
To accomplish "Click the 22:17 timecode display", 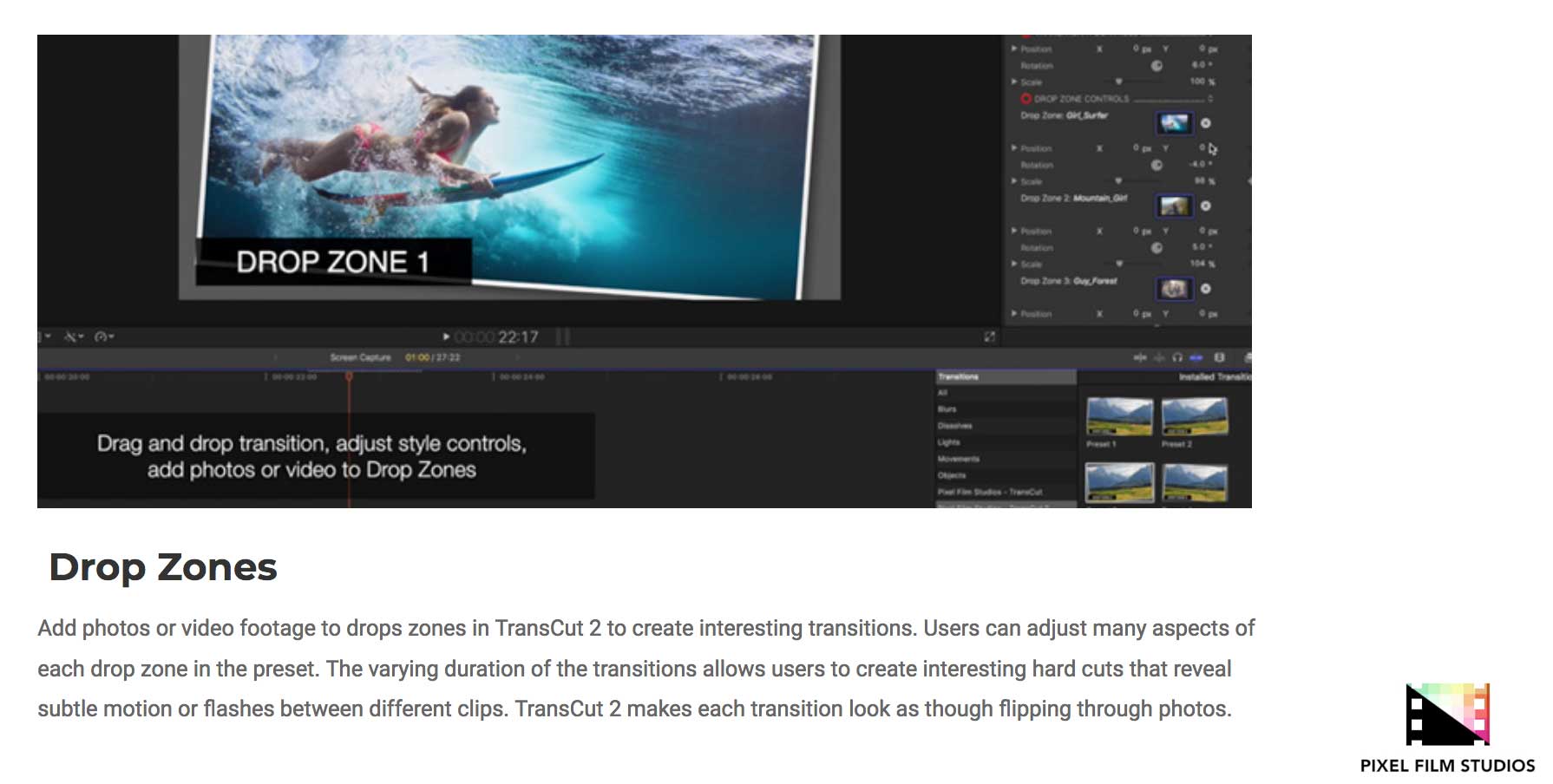I will click(496, 336).
